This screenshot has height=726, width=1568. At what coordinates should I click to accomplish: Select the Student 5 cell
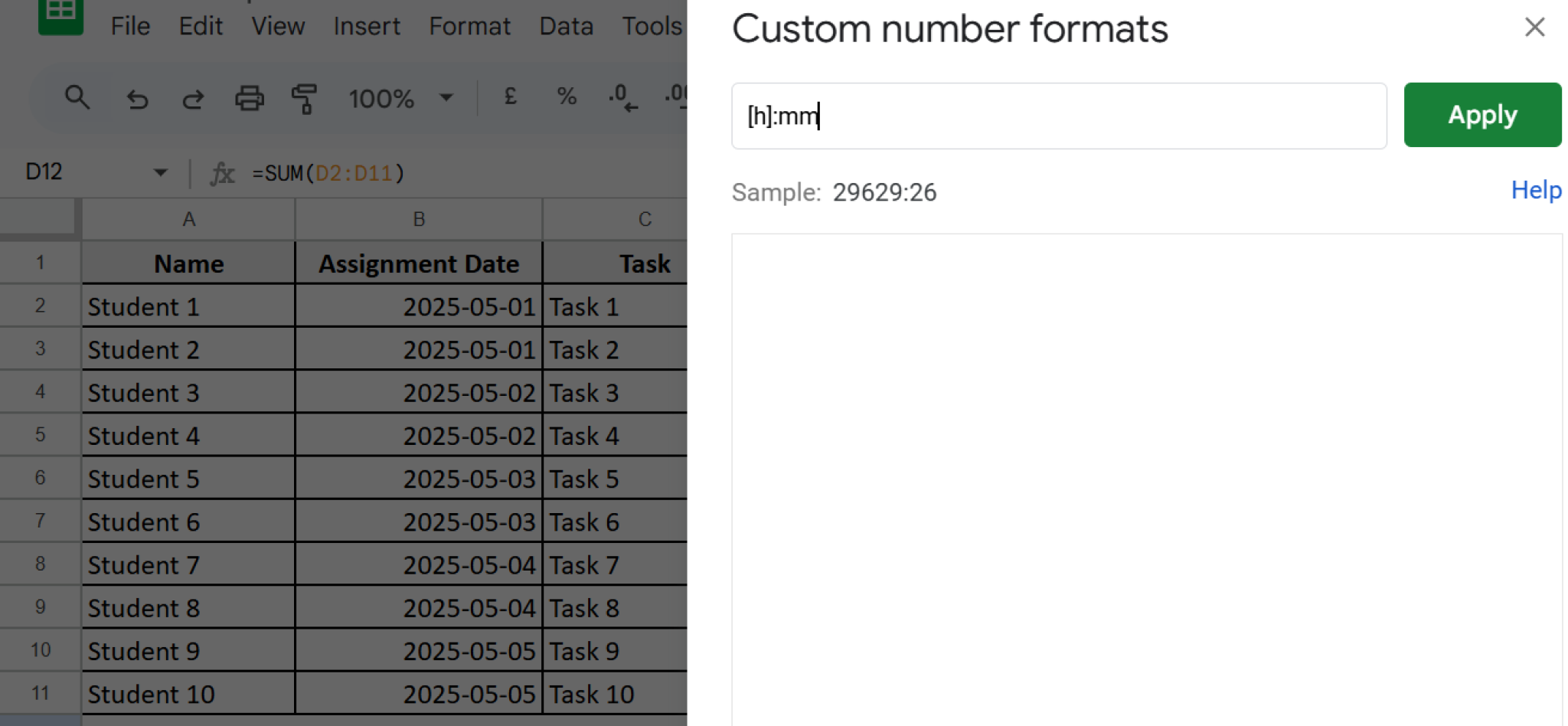(188, 479)
